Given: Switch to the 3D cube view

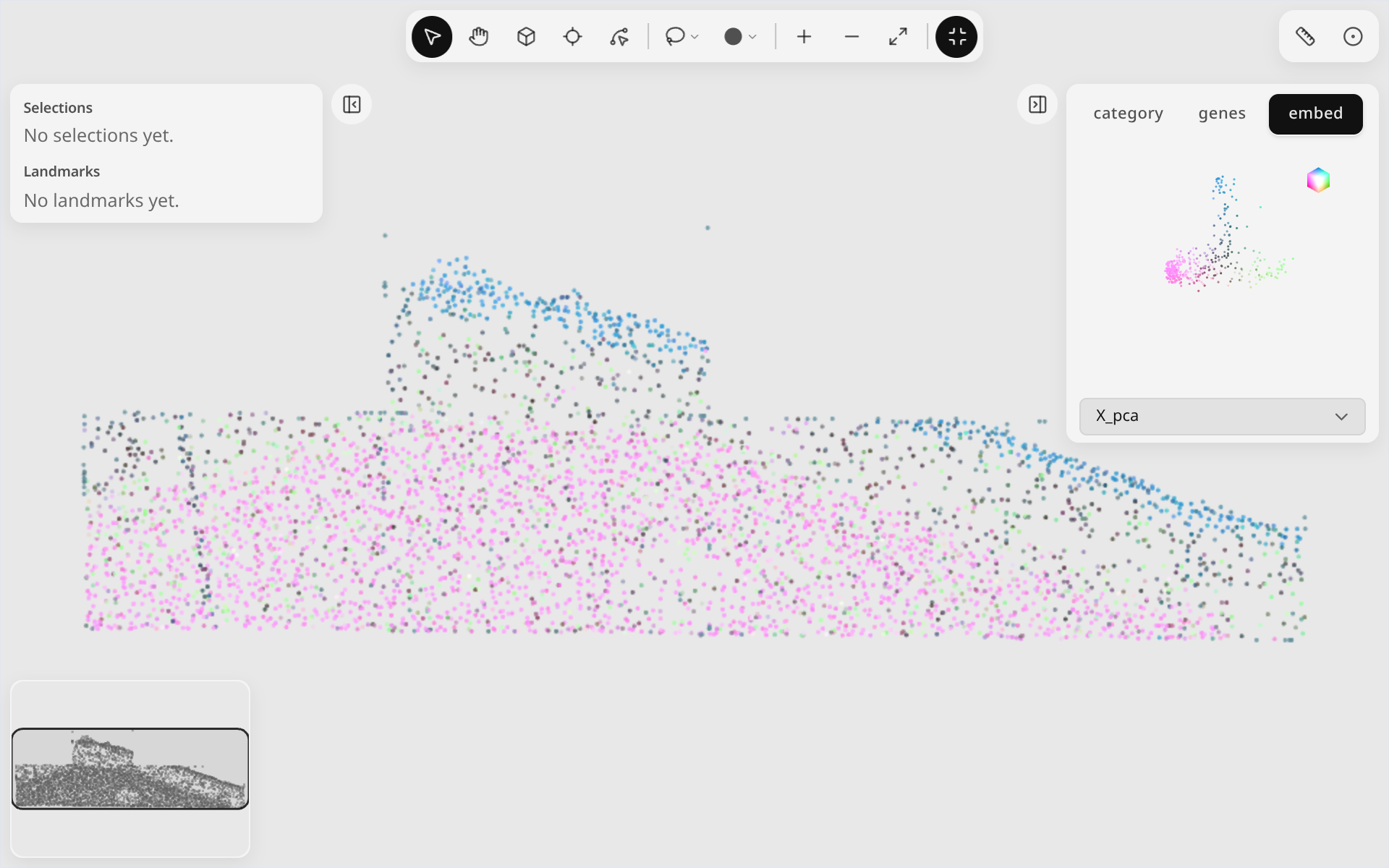Looking at the screenshot, I should click(x=526, y=37).
